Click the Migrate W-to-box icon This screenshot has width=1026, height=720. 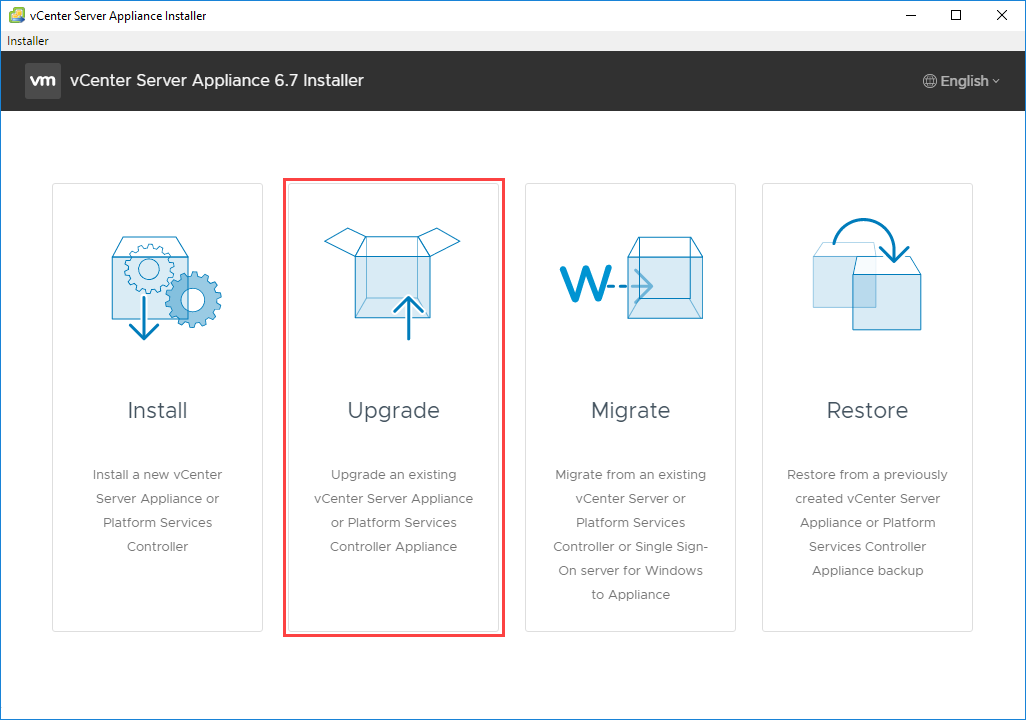(x=631, y=278)
